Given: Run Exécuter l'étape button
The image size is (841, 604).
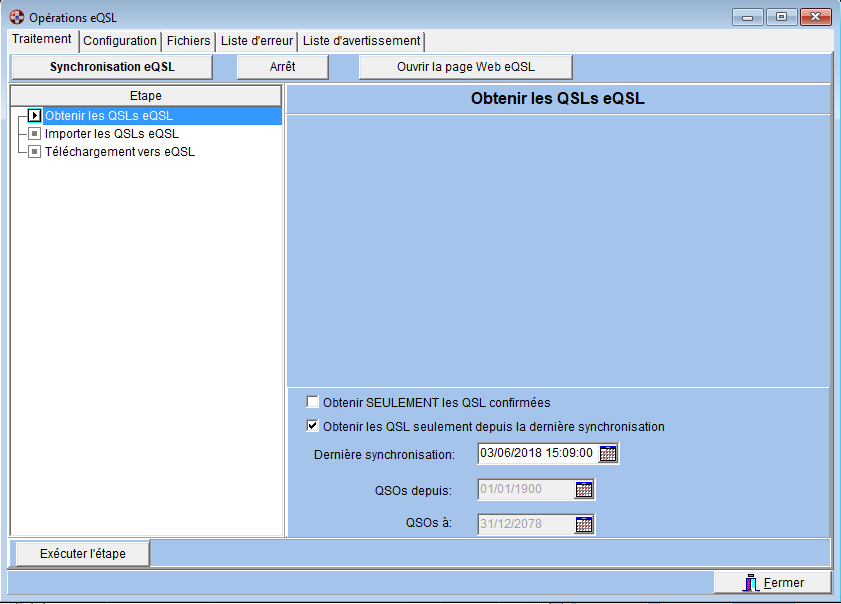Looking at the screenshot, I should pos(82,553).
